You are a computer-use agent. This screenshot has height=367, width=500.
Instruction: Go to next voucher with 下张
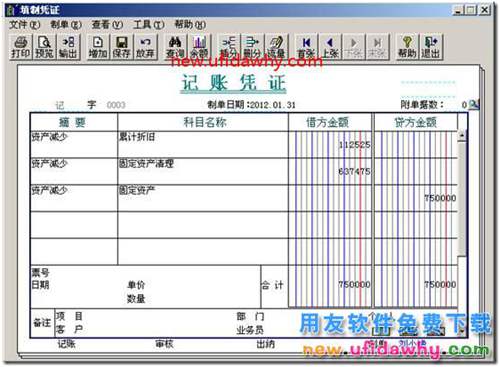[x=354, y=47]
